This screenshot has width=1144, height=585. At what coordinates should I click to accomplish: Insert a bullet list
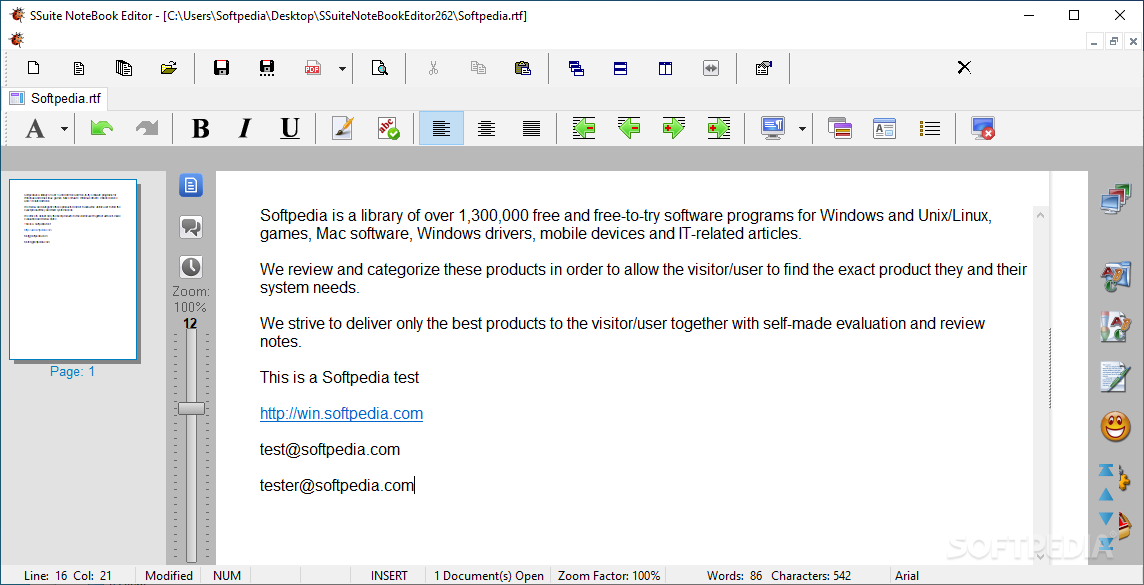930,128
